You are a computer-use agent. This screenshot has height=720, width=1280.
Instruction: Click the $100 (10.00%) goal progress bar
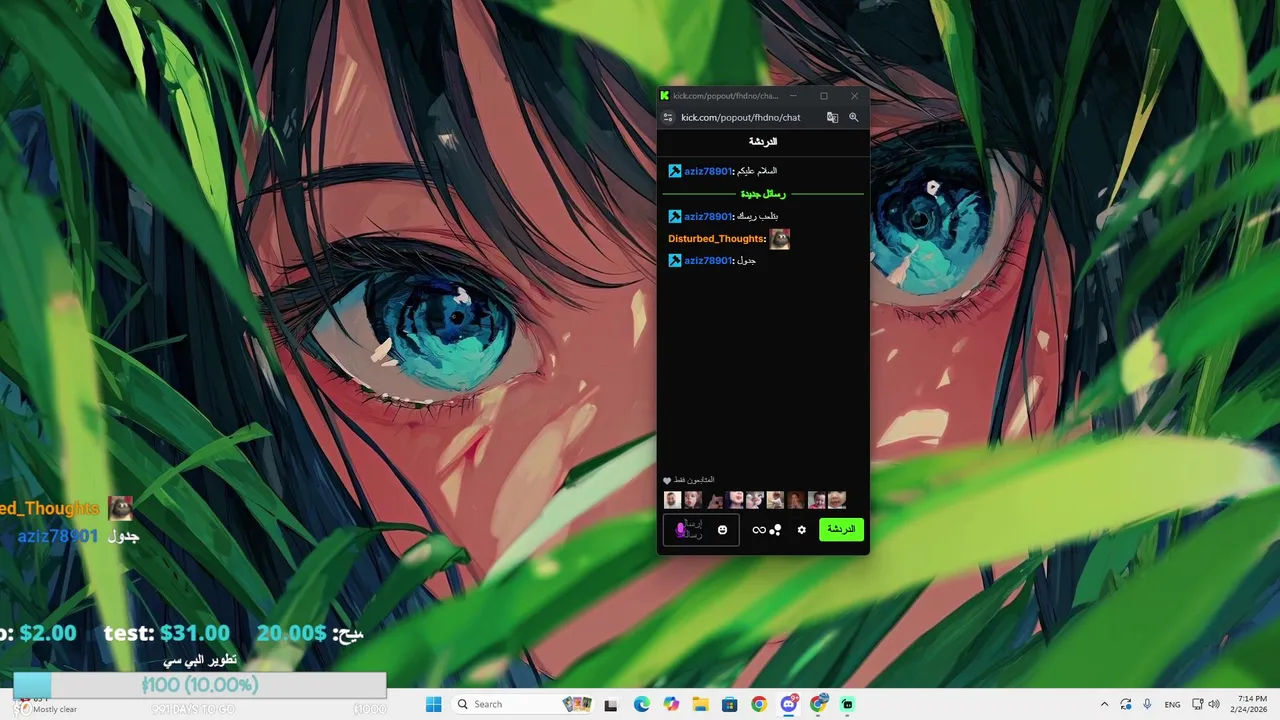(x=199, y=685)
